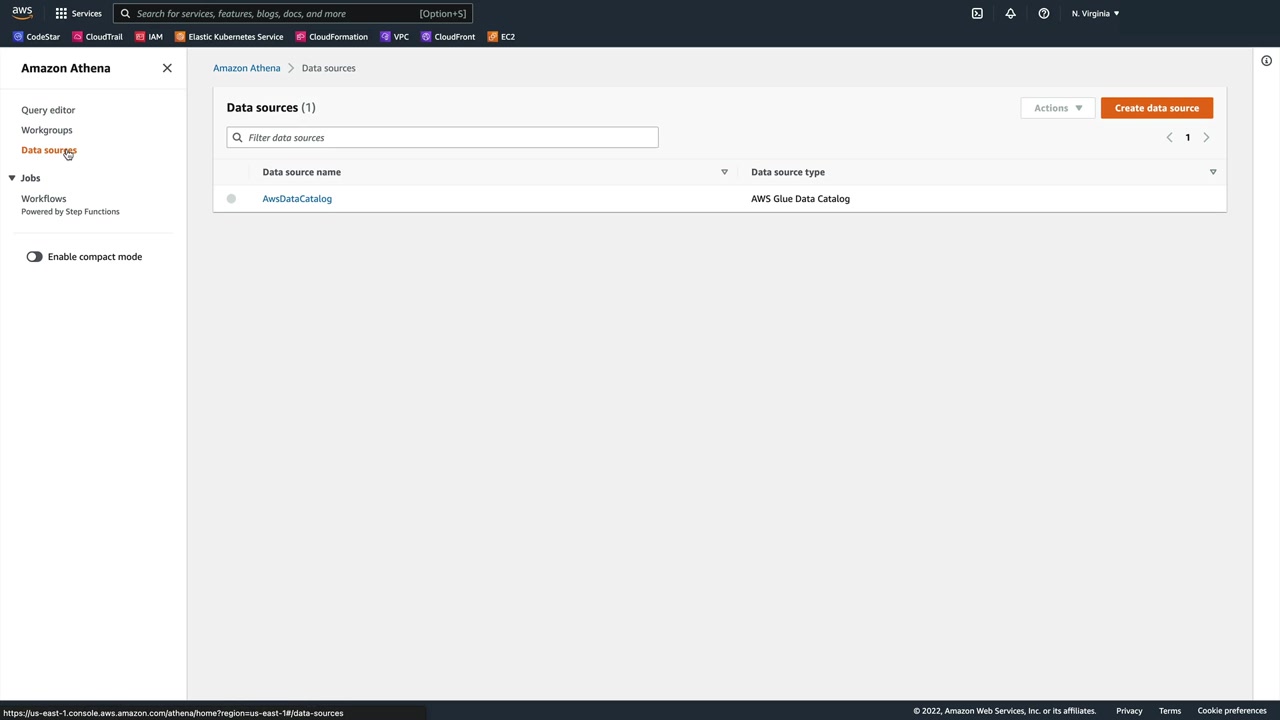The height and width of the screenshot is (720, 1280).
Task: Select the AwsDataCatalog radio button
Action: point(231,199)
